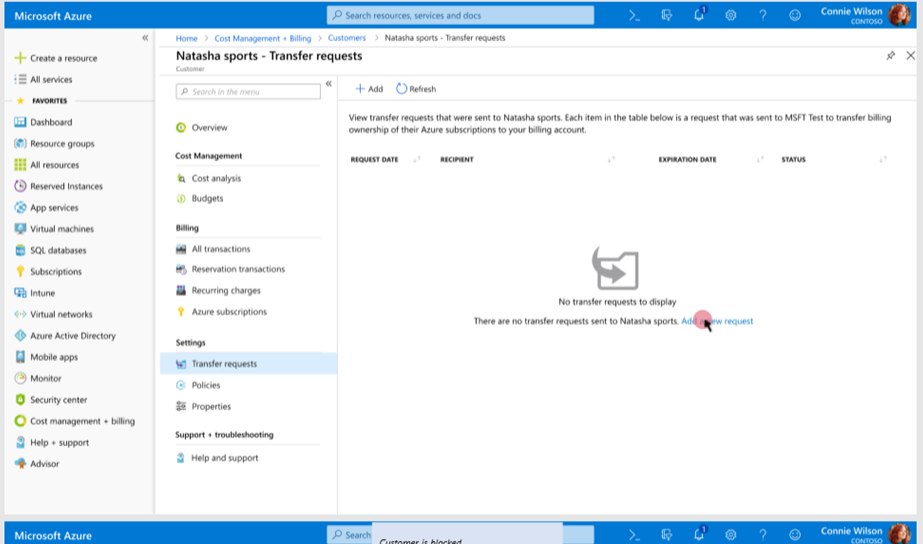Open the help question mark
The width and height of the screenshot is (923, 544).
763,16
